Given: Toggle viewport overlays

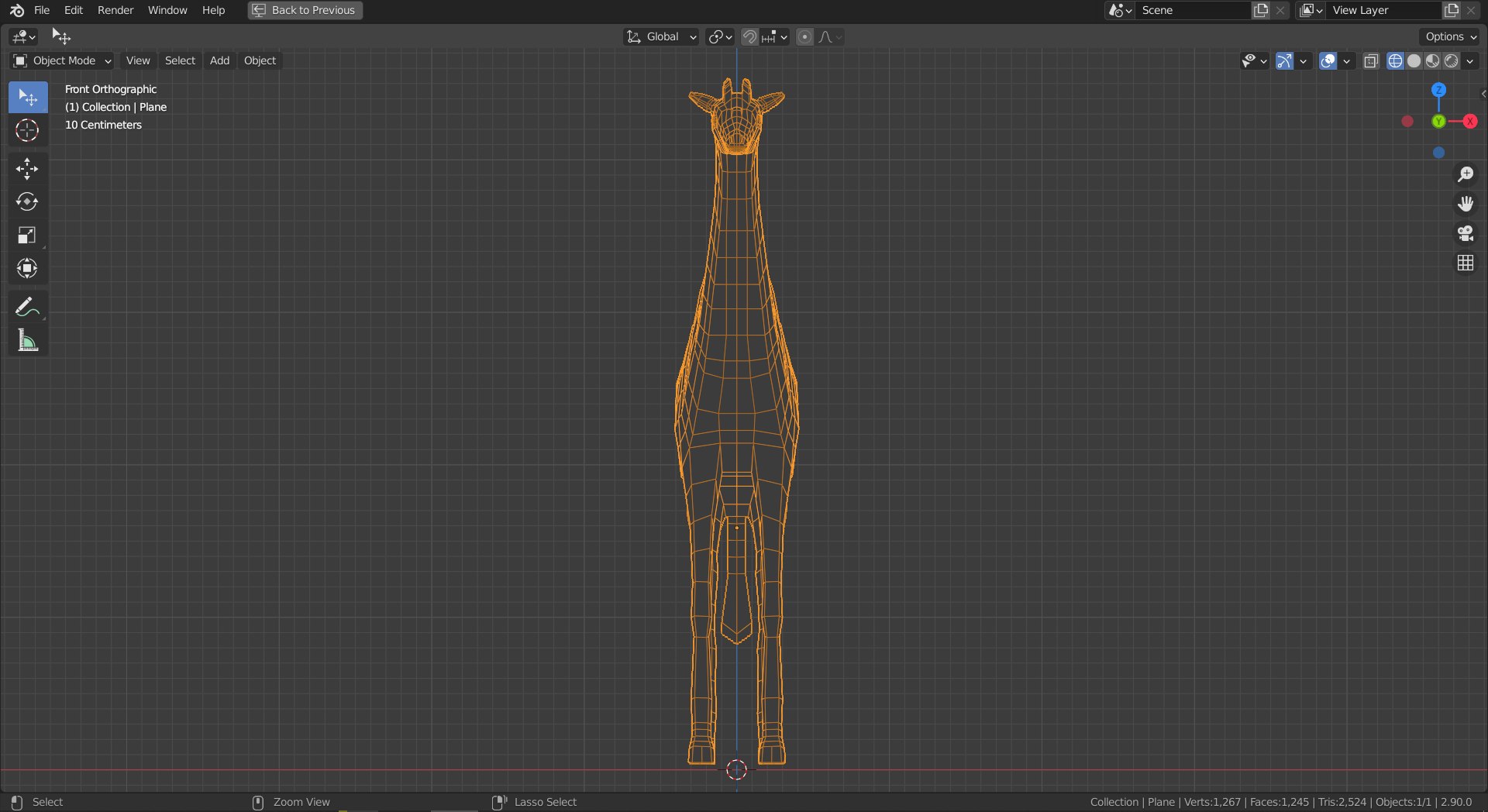Looking at the screenshot, I should click(1328, 60).
